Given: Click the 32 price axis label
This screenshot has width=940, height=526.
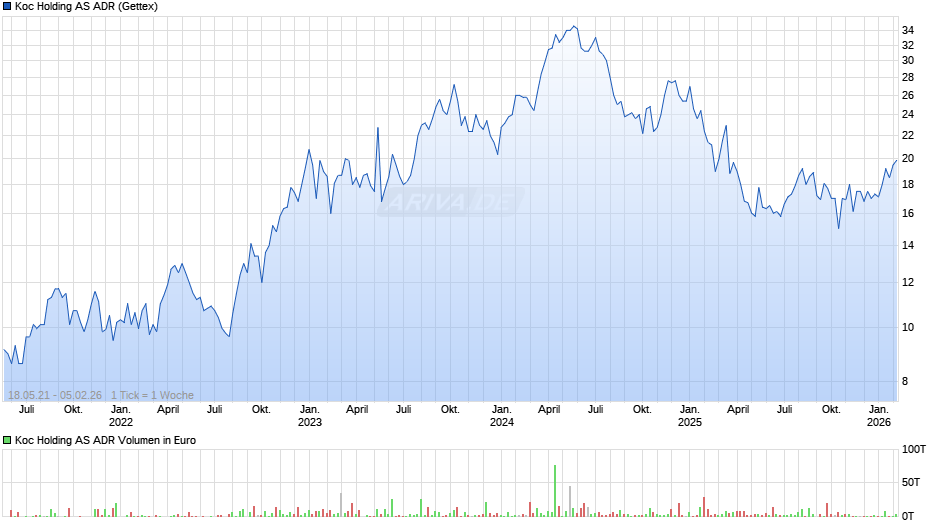Looking at the screenshot, I should tap(908, 45).
